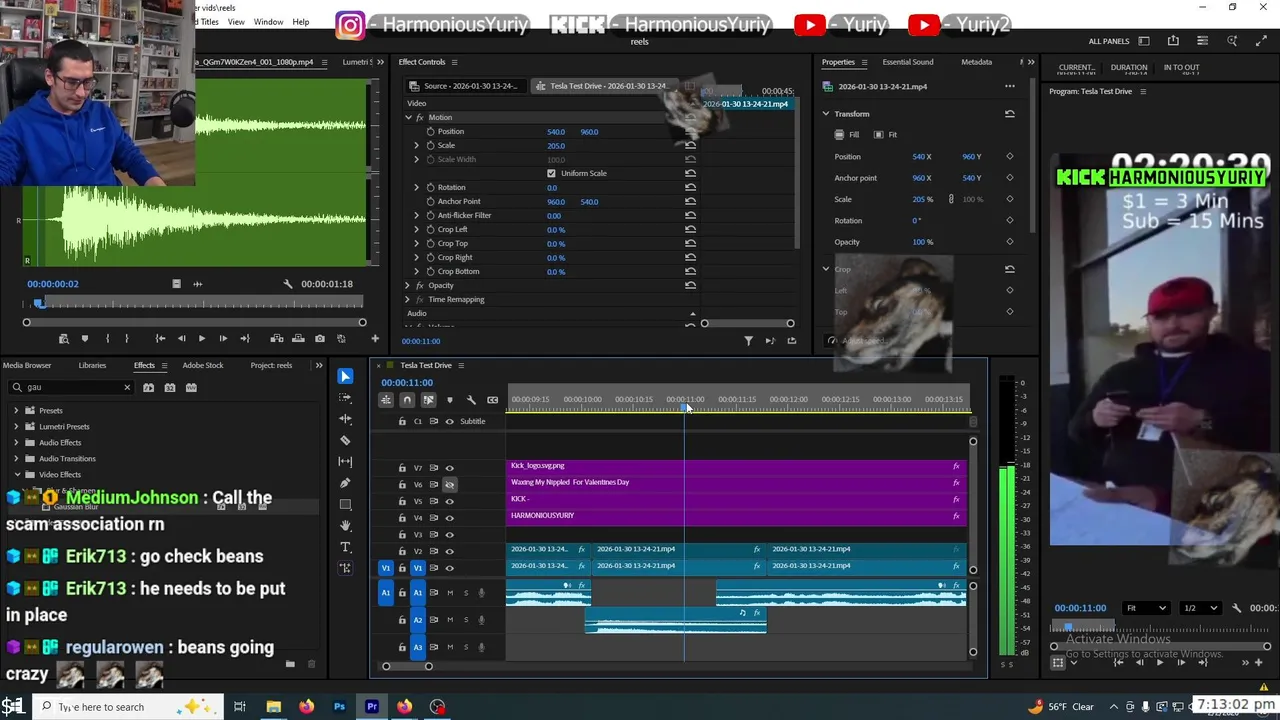The height and width of the screenshot is (720, 1280).
Task: Expand the Opacity effect
Action: point(408,286)
